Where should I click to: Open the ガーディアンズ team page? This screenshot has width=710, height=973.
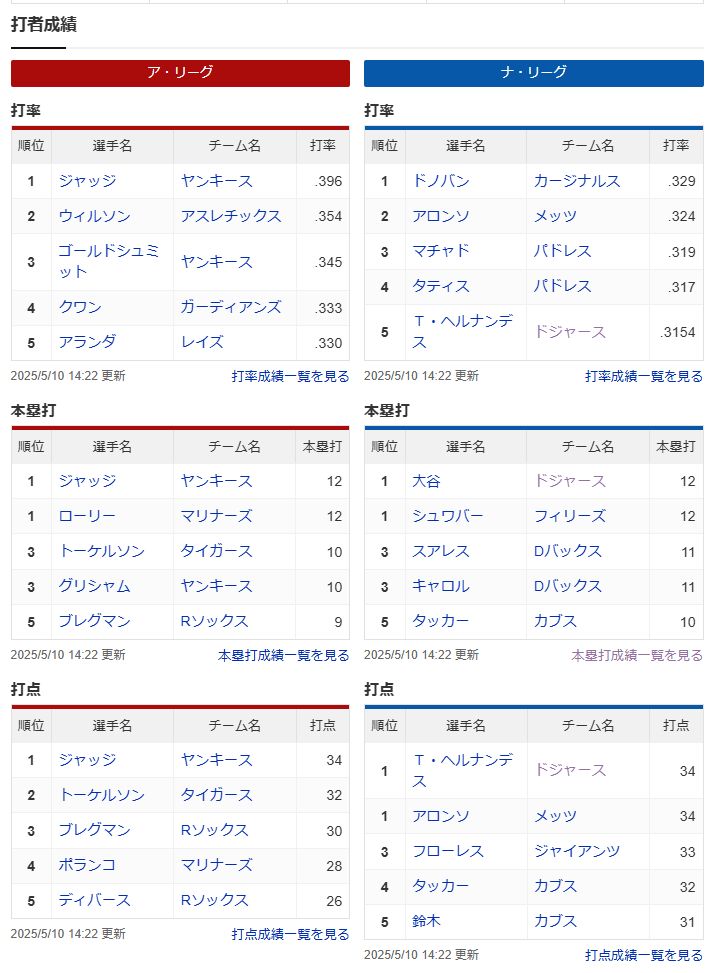click(x=231, y=307)
